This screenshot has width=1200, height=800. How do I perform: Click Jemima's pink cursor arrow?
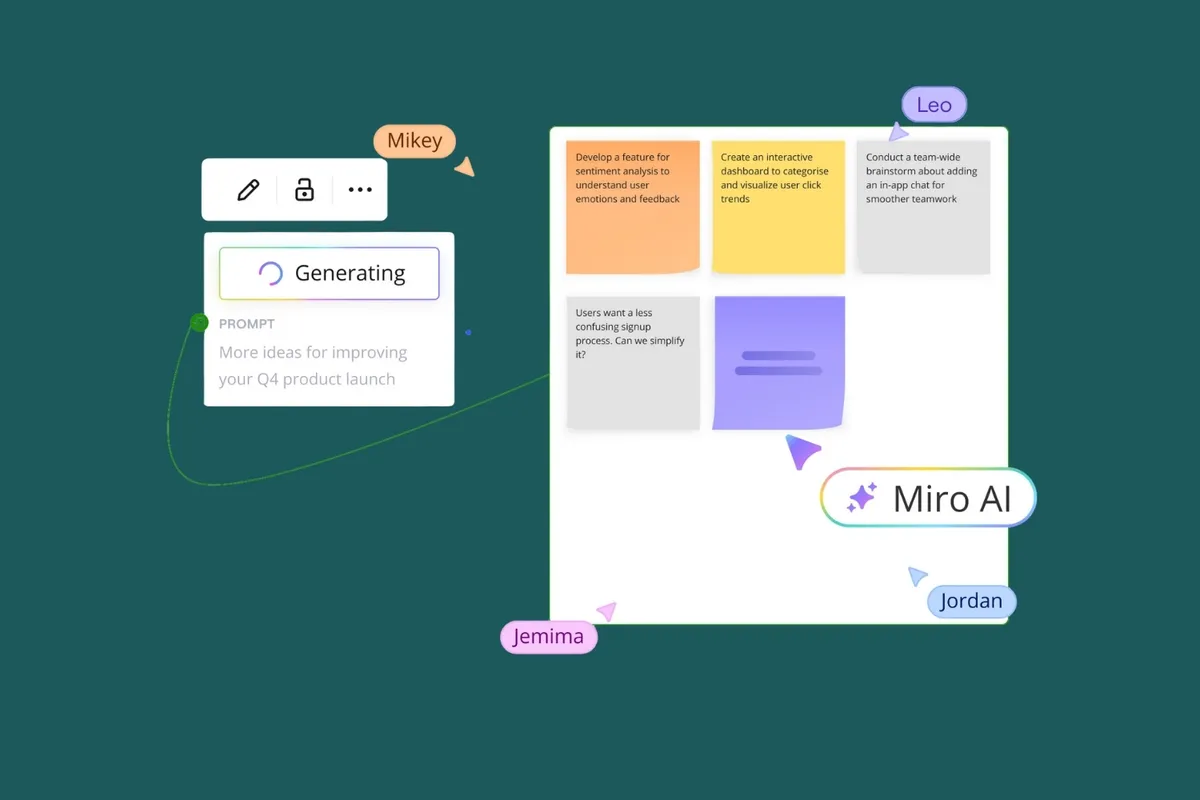tap(606, 610)
